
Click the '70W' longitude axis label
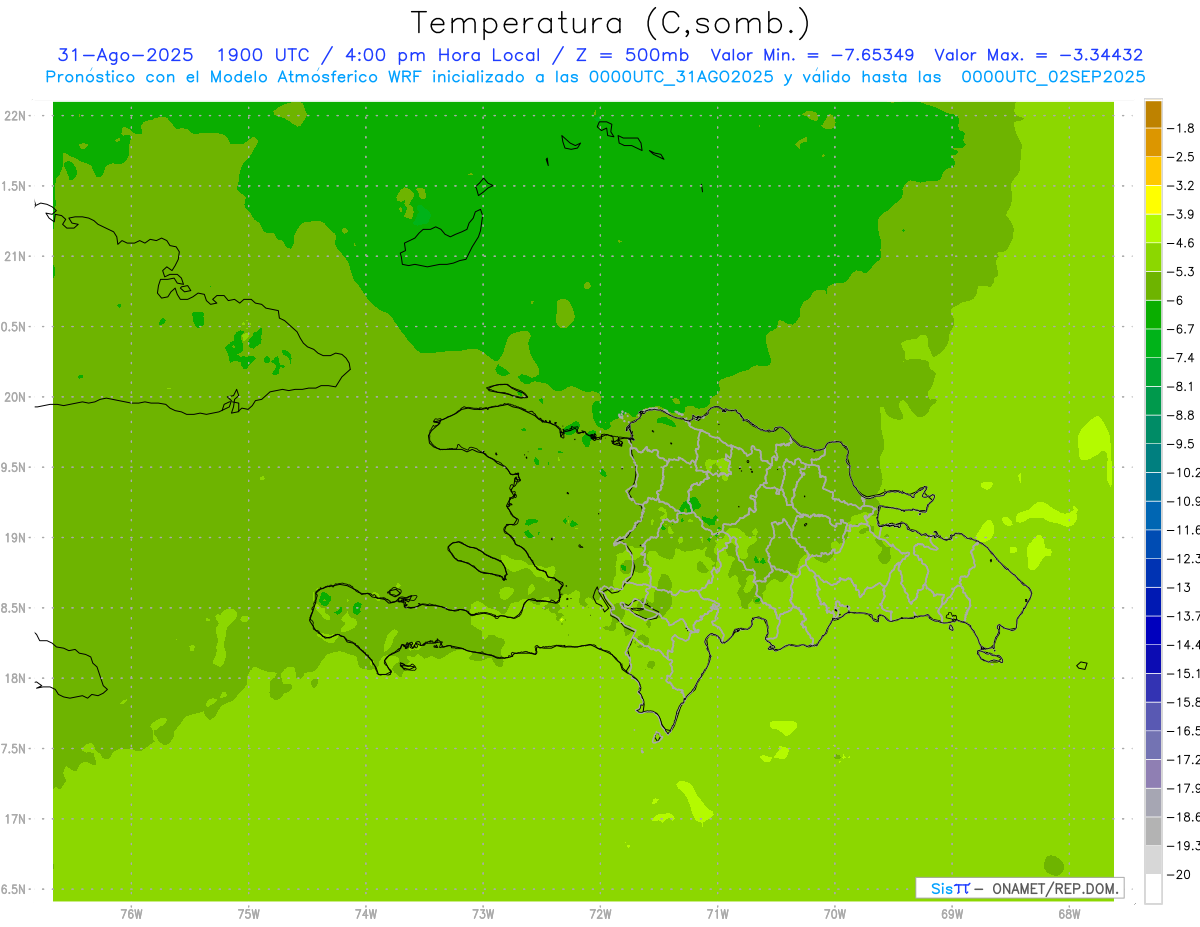835,914
